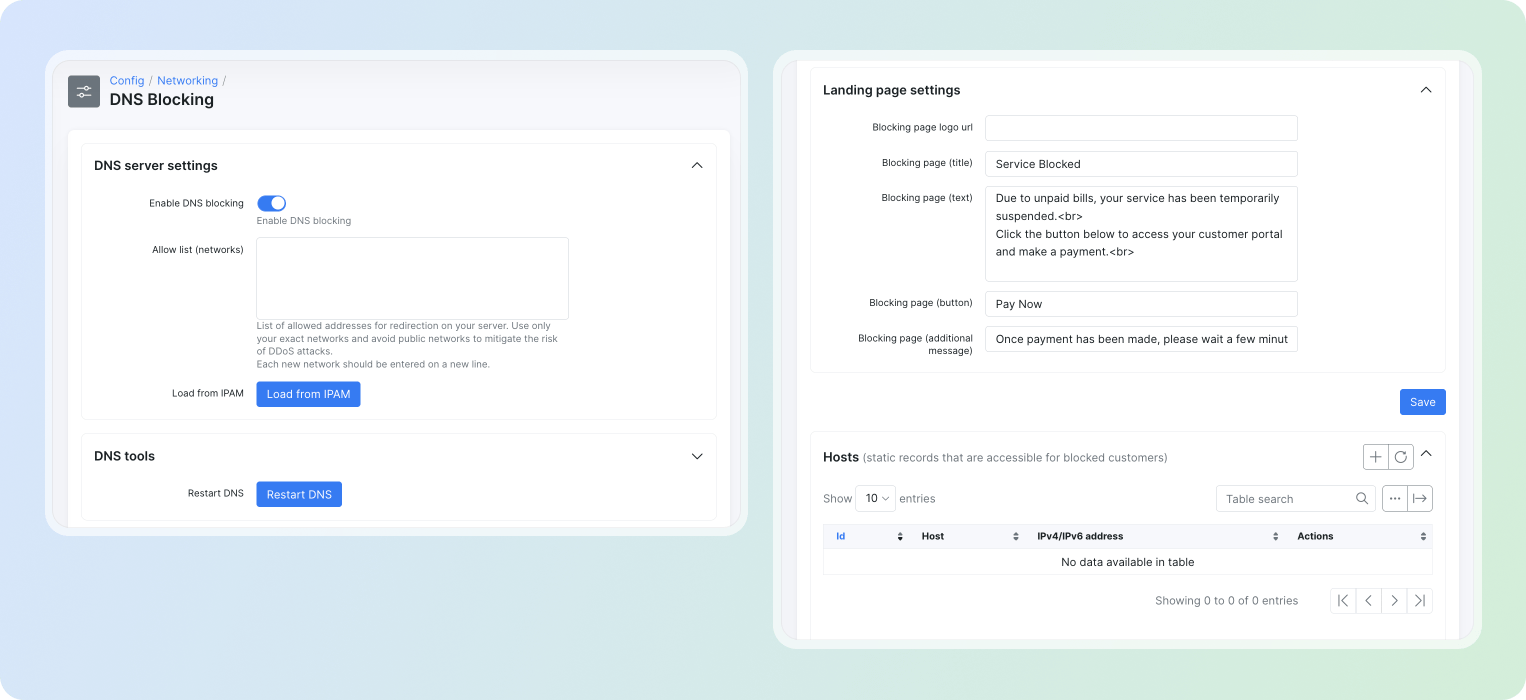The height and width of the screenshot is (700, 1526).
Task: Expand the DNS tools section chevron
Action: (697, 456)
